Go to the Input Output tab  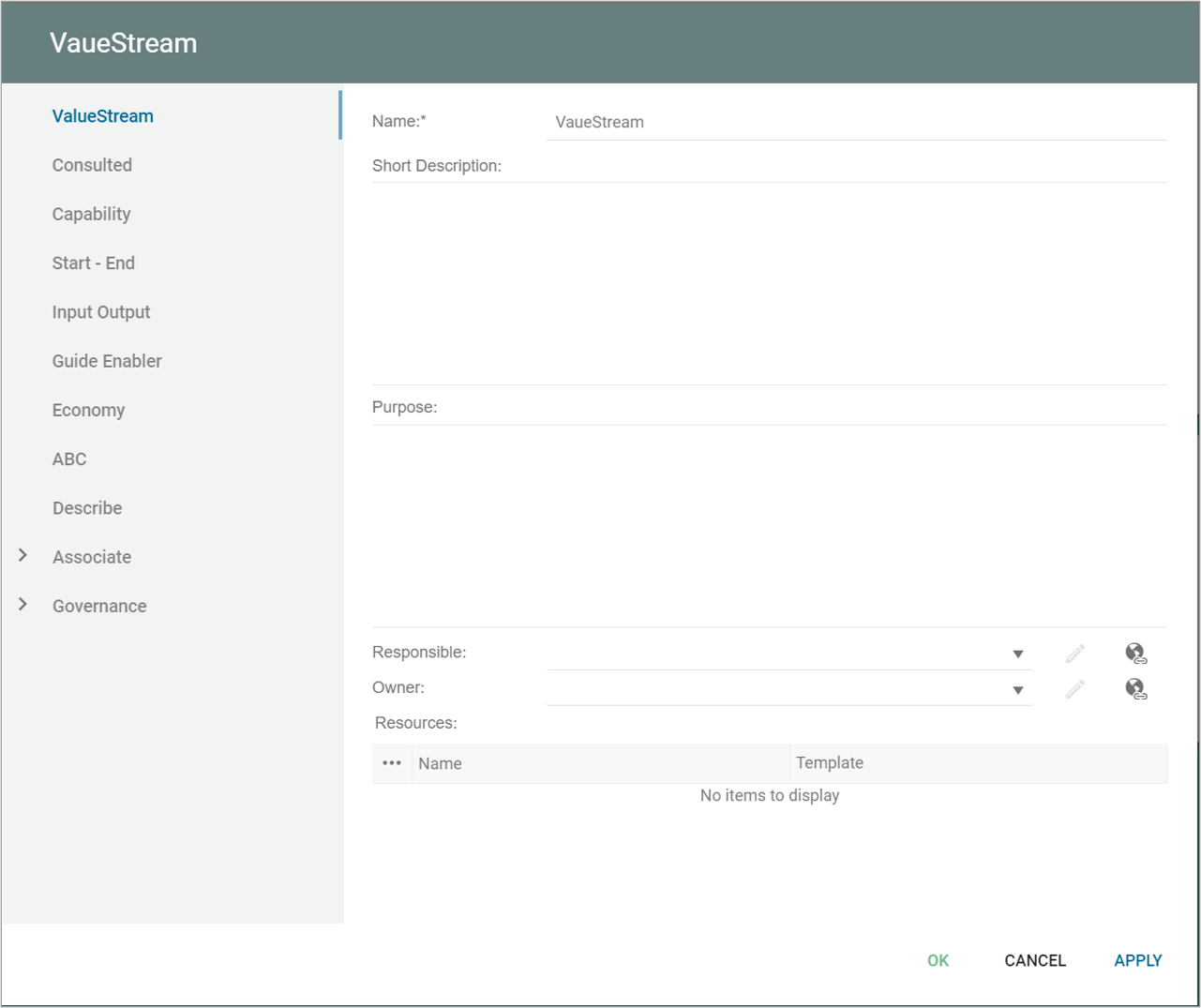coord(101,312)
